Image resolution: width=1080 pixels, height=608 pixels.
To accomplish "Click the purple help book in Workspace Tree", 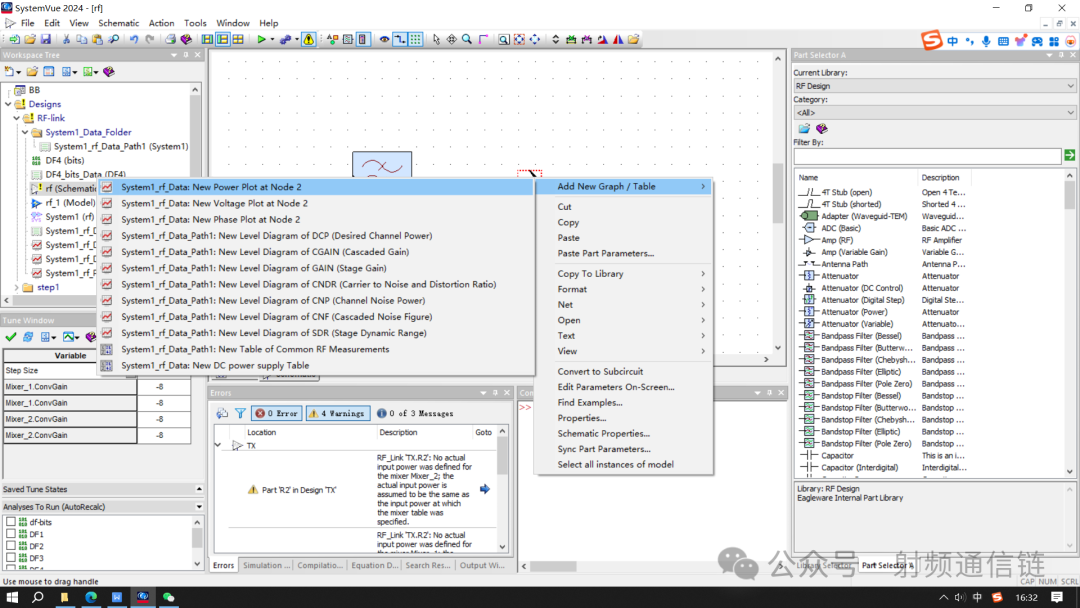I will click(109, 72).
